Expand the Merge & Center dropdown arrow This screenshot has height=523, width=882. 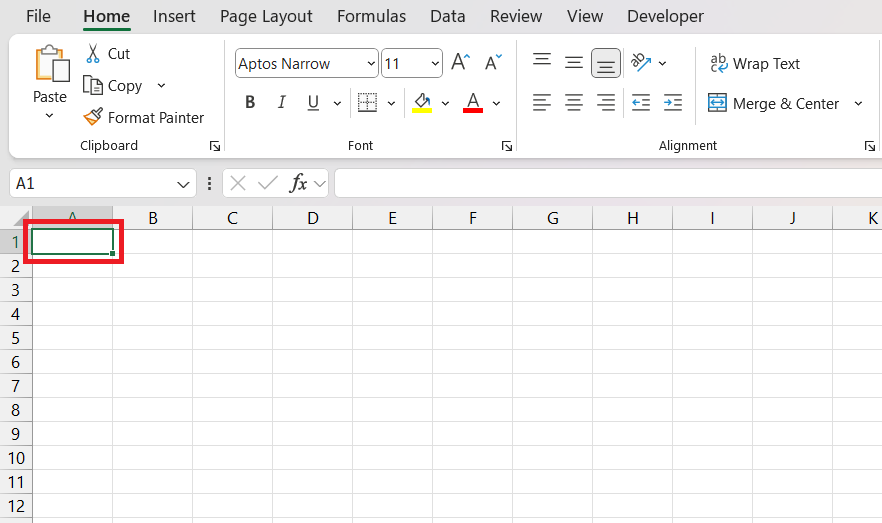pos(858,103)
